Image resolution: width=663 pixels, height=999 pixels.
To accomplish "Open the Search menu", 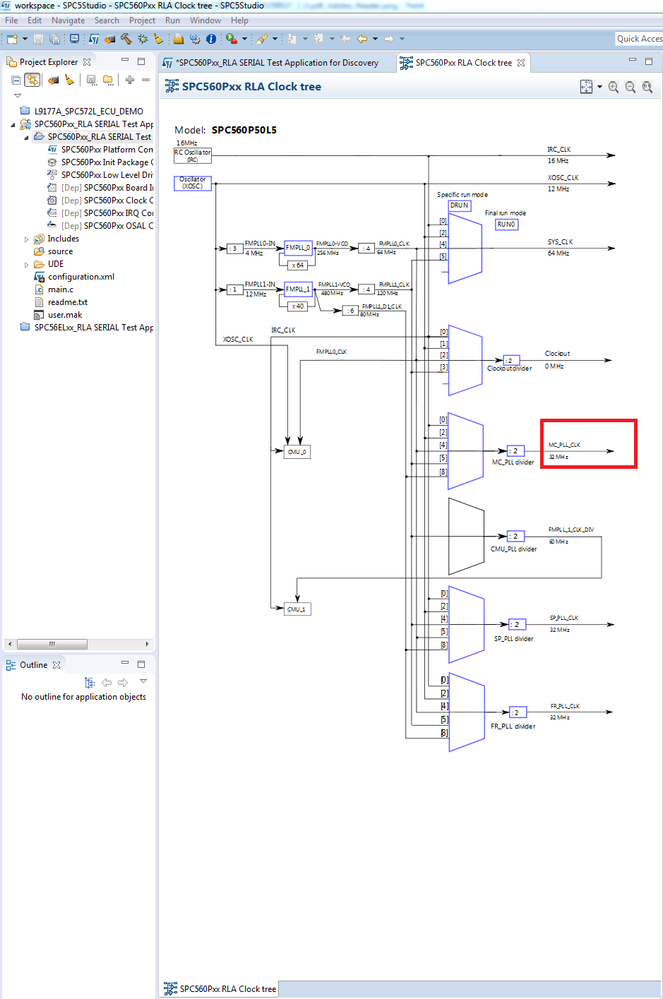I will point(107,20).
